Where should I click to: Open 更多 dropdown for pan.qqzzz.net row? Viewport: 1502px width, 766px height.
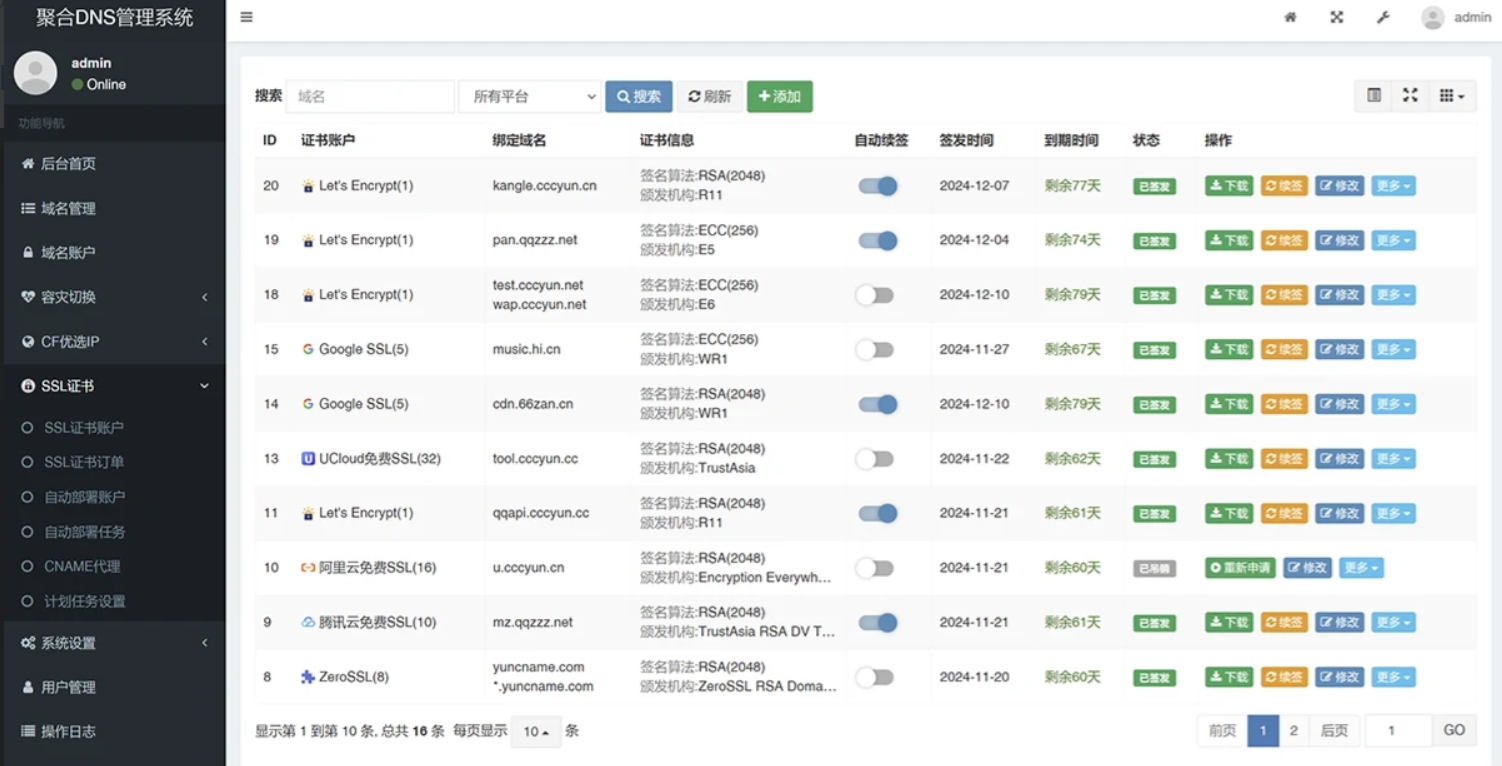pyautogui.click(x=1392, y=241)
